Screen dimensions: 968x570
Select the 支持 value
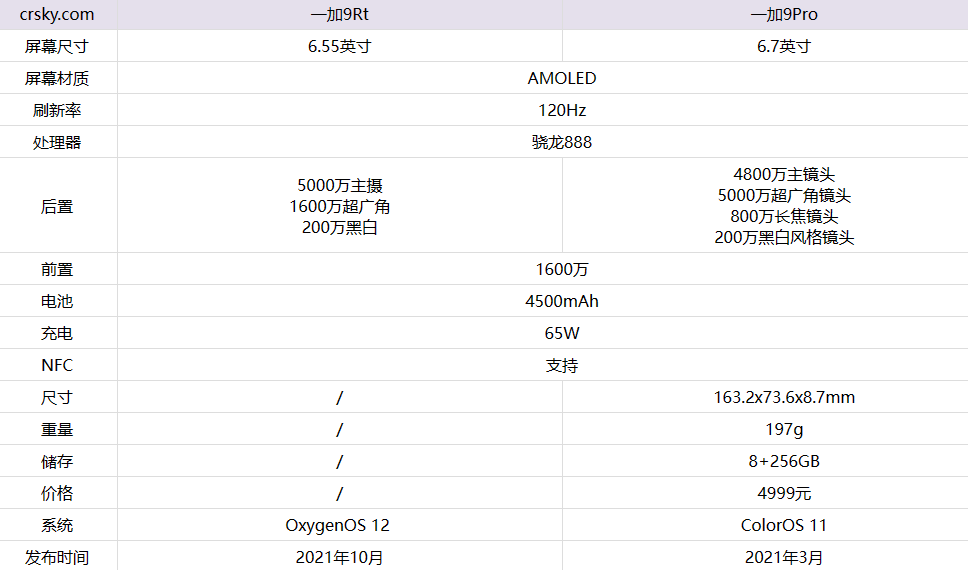coord(562,366)
